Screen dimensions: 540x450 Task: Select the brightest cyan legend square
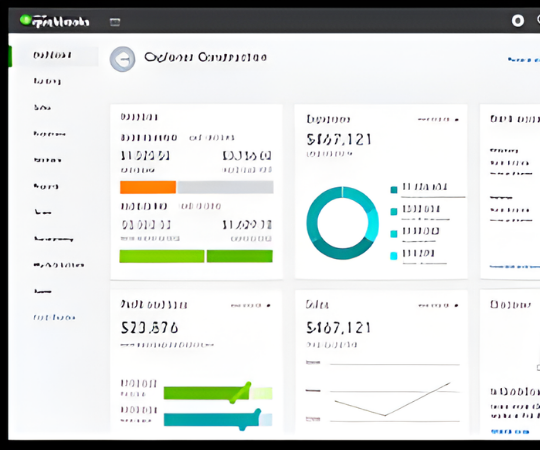point(394,255)
